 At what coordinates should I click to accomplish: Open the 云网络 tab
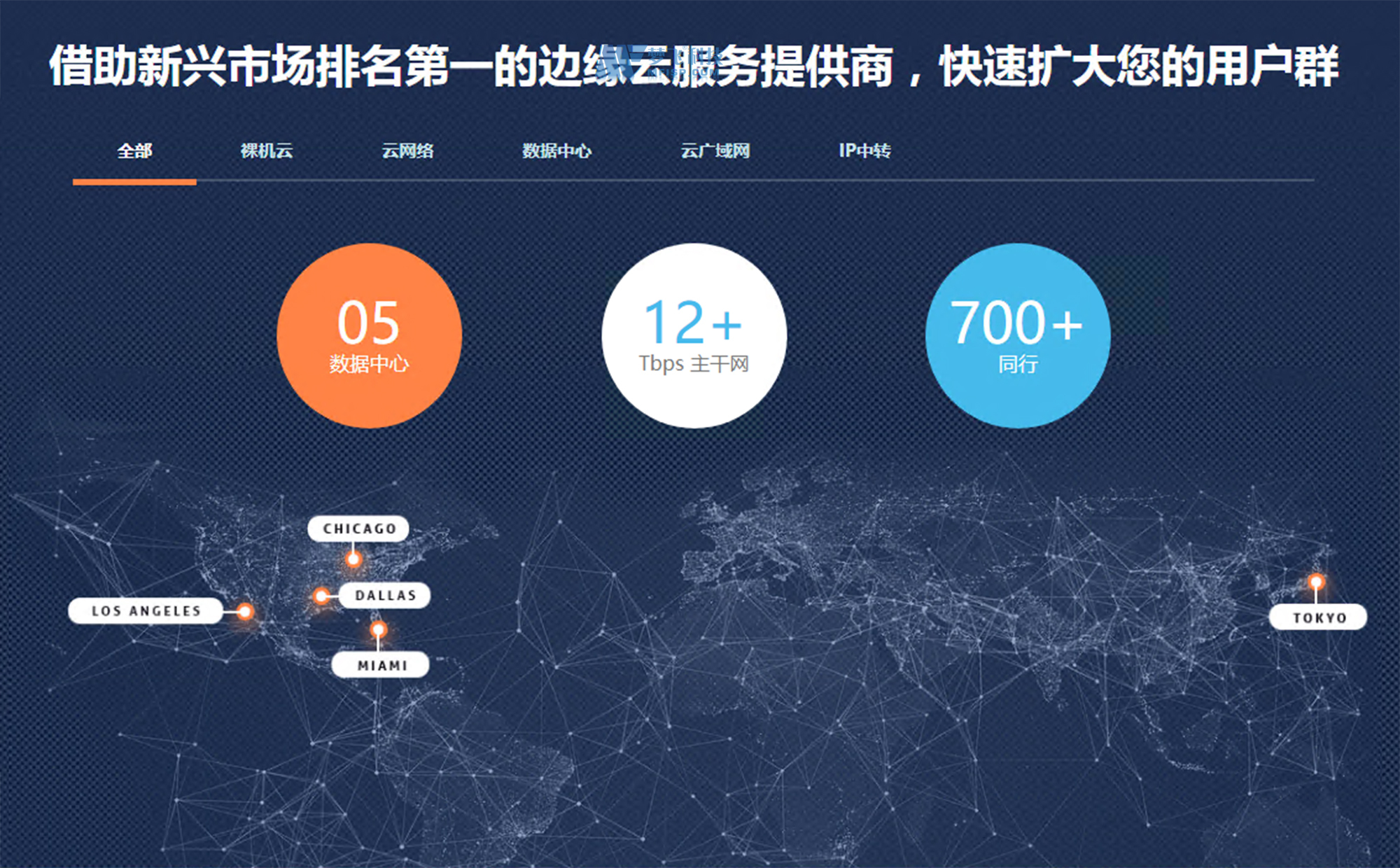[x=407, y=150]
